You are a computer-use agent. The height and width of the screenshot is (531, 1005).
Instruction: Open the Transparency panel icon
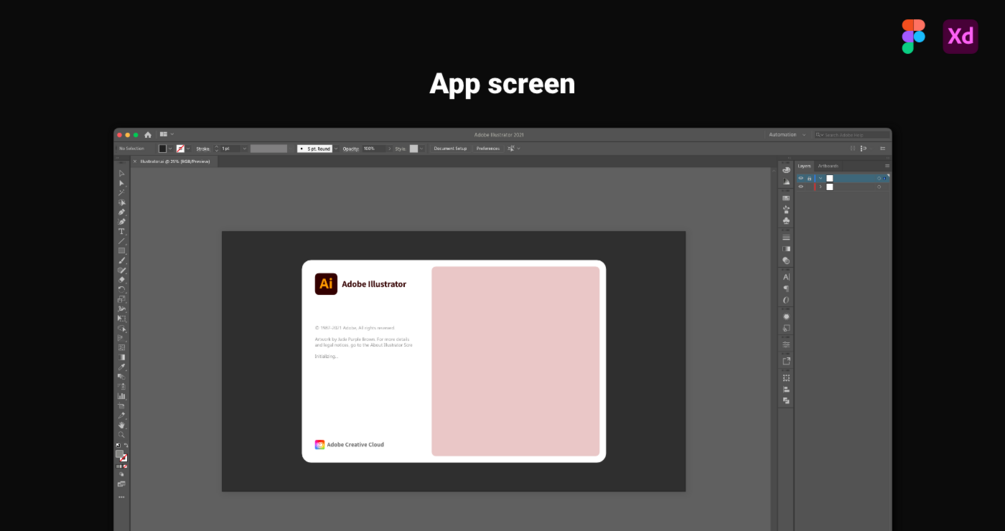(786, 260)
